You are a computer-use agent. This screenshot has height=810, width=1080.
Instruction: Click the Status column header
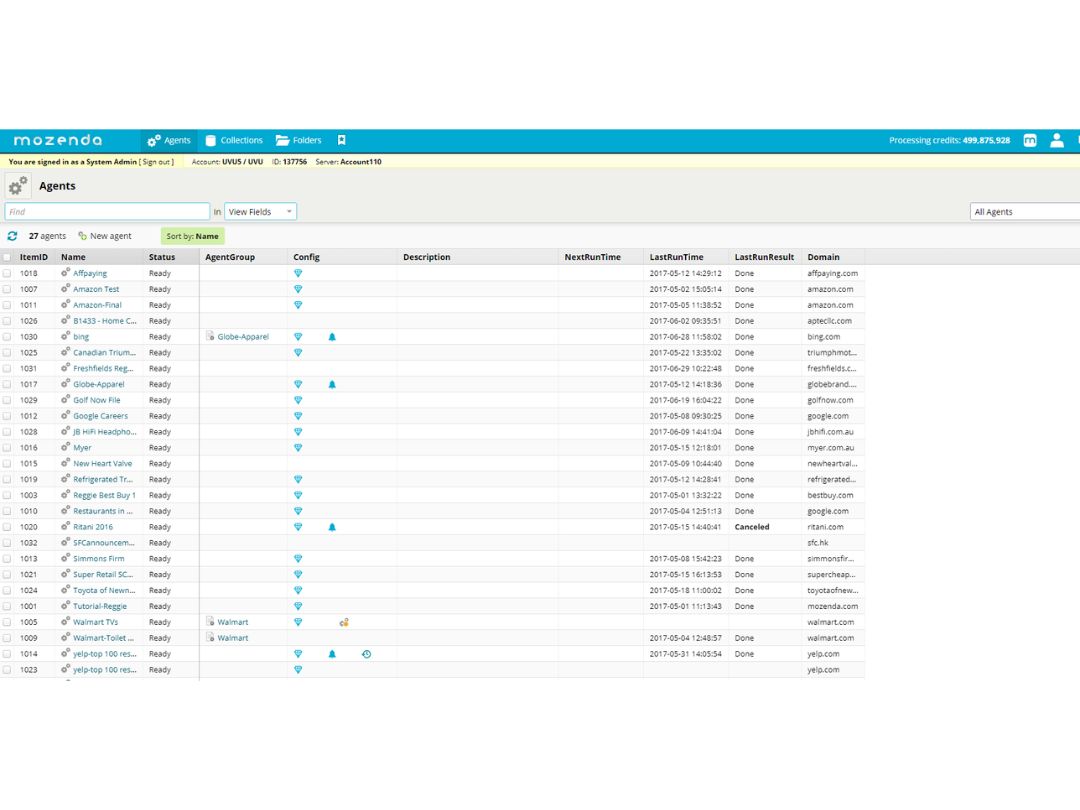(162, 257)
